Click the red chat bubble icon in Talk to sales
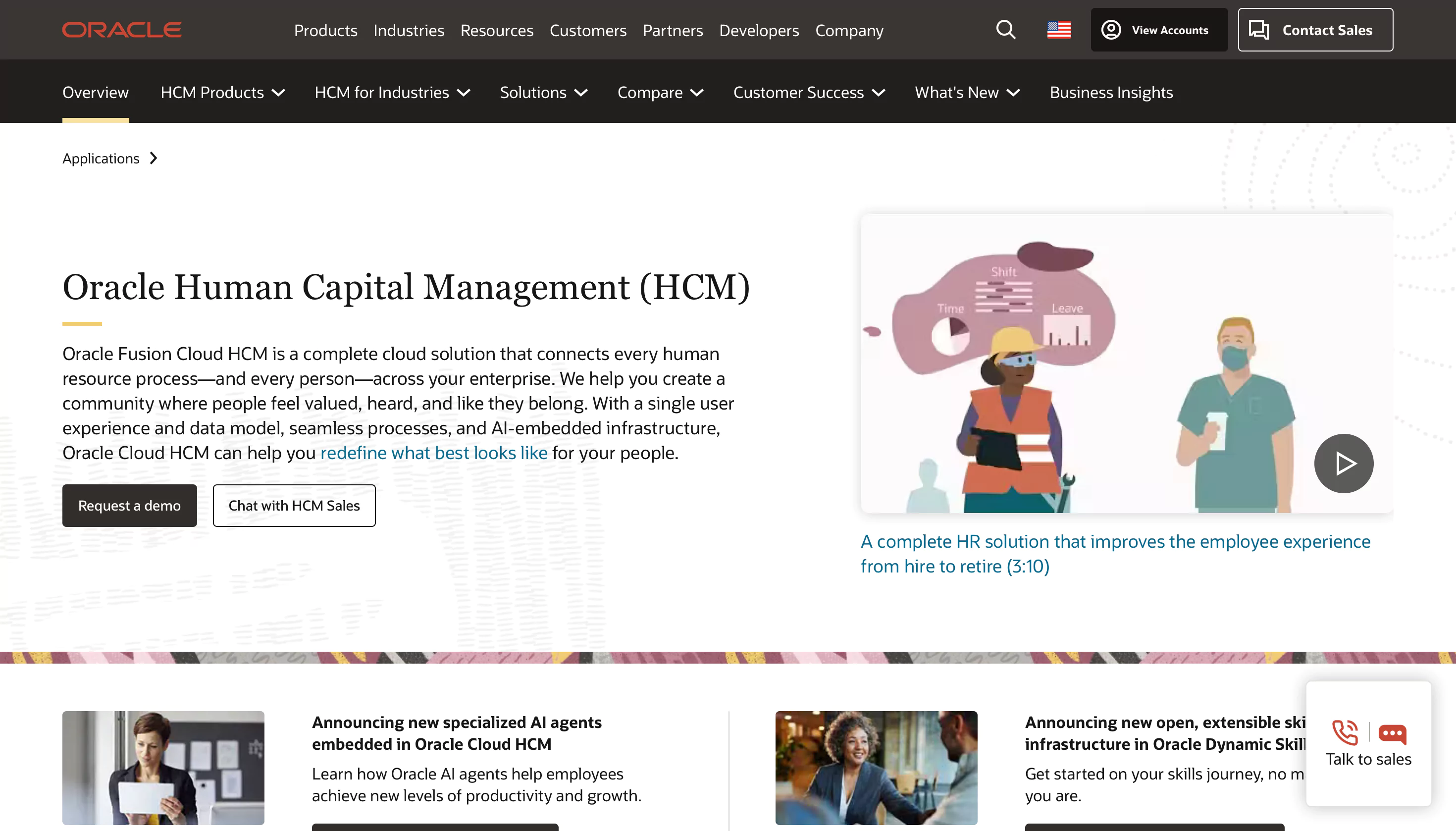The width and height of the screenshot is (1456, 831). point(1392,734)
